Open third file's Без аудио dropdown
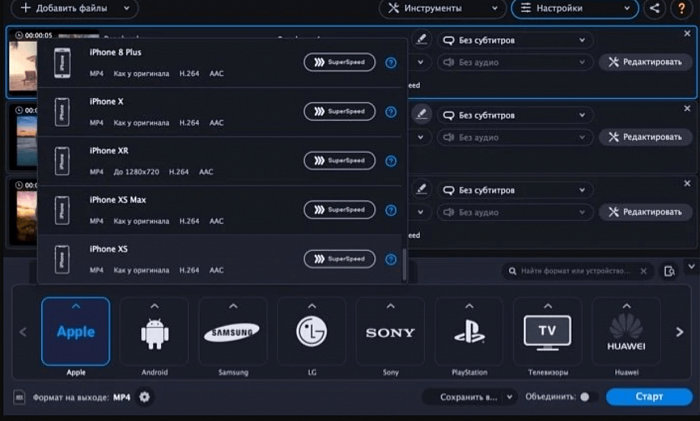This screenshot has height=421, width=700. (515, 213)
